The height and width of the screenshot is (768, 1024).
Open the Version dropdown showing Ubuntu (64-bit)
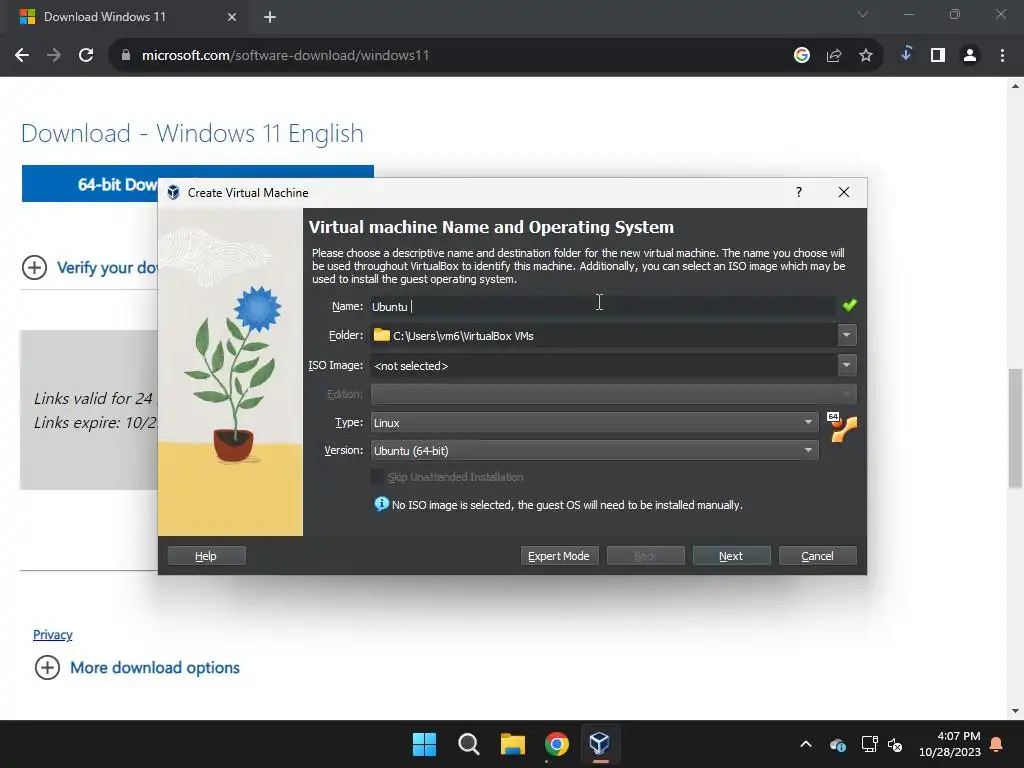point(594,451)
